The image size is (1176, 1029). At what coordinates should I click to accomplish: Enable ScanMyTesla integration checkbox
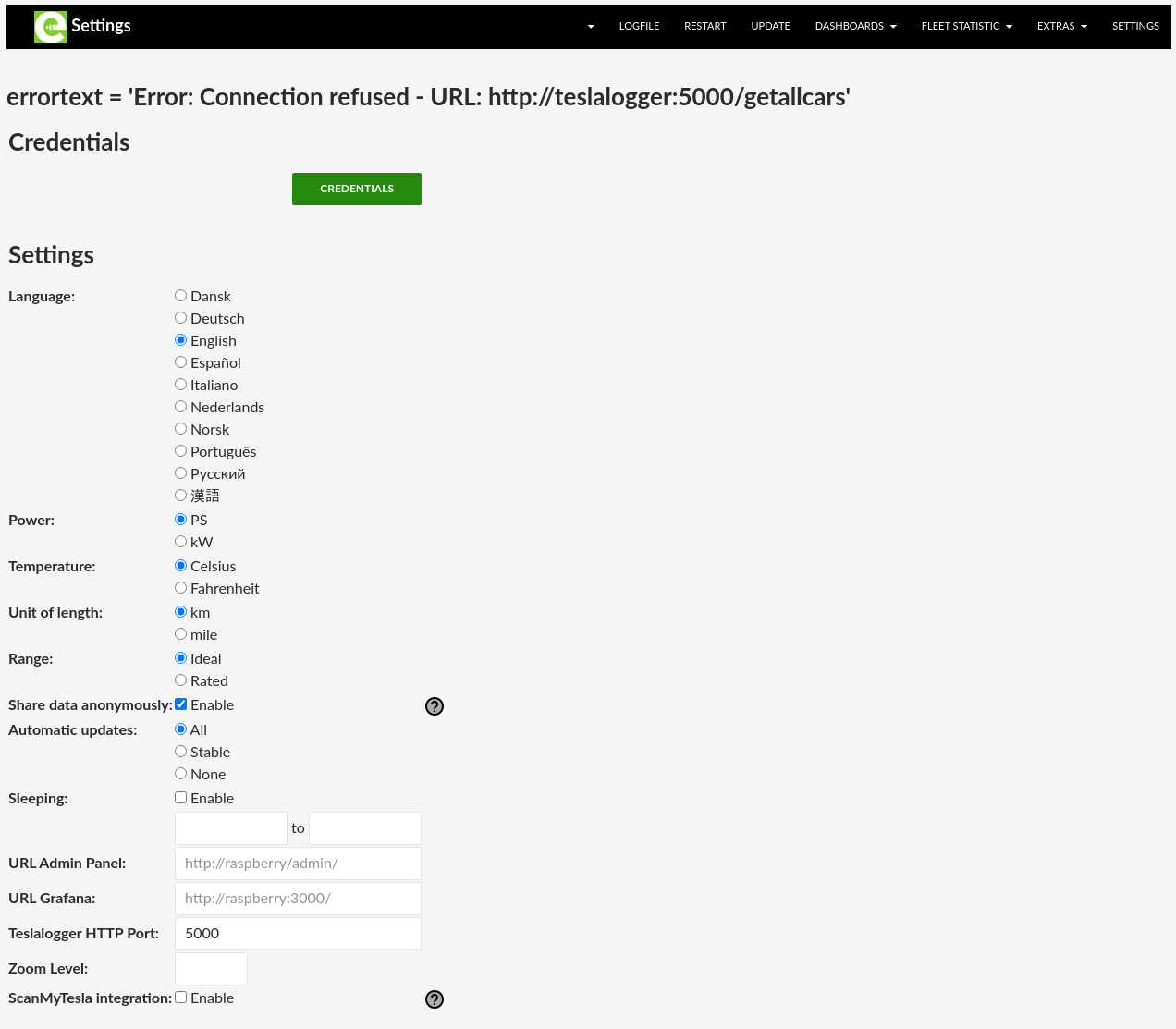tap(181, 998)
